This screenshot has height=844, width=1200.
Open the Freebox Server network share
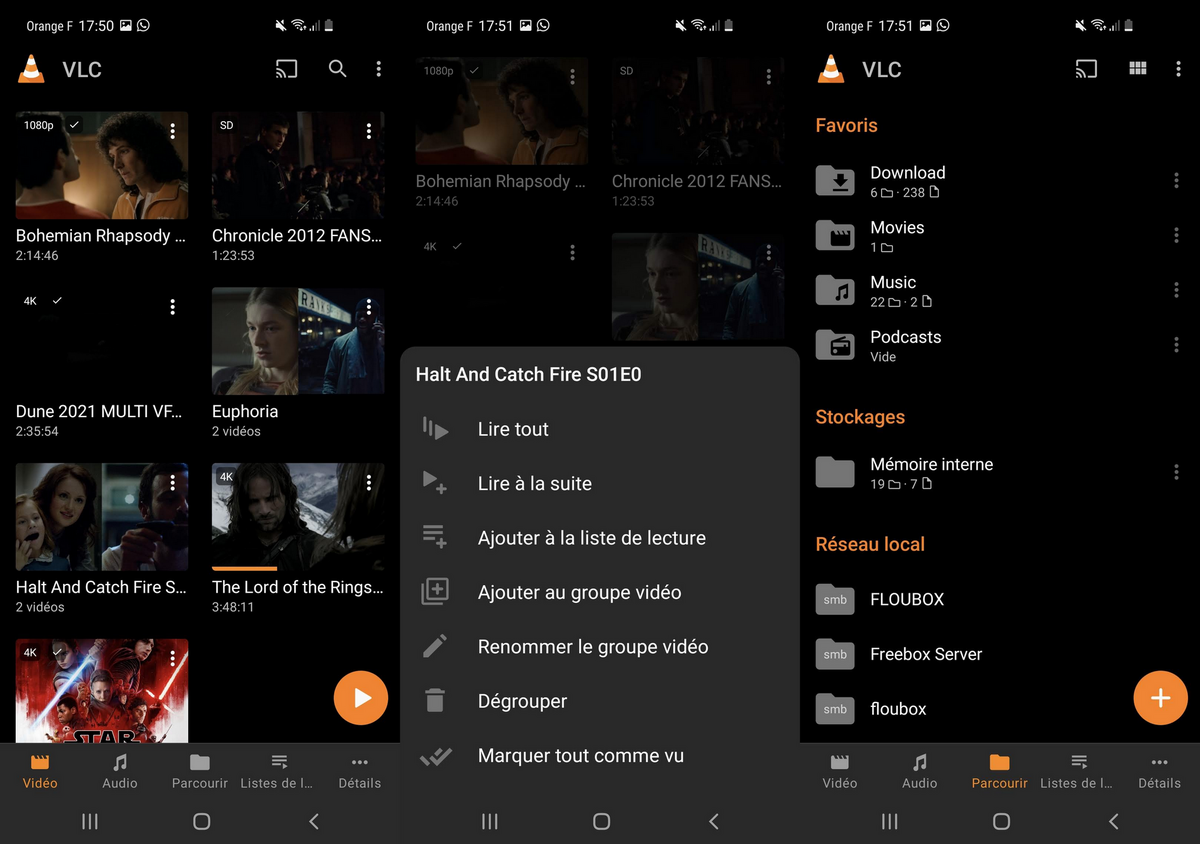point(1000,654)
